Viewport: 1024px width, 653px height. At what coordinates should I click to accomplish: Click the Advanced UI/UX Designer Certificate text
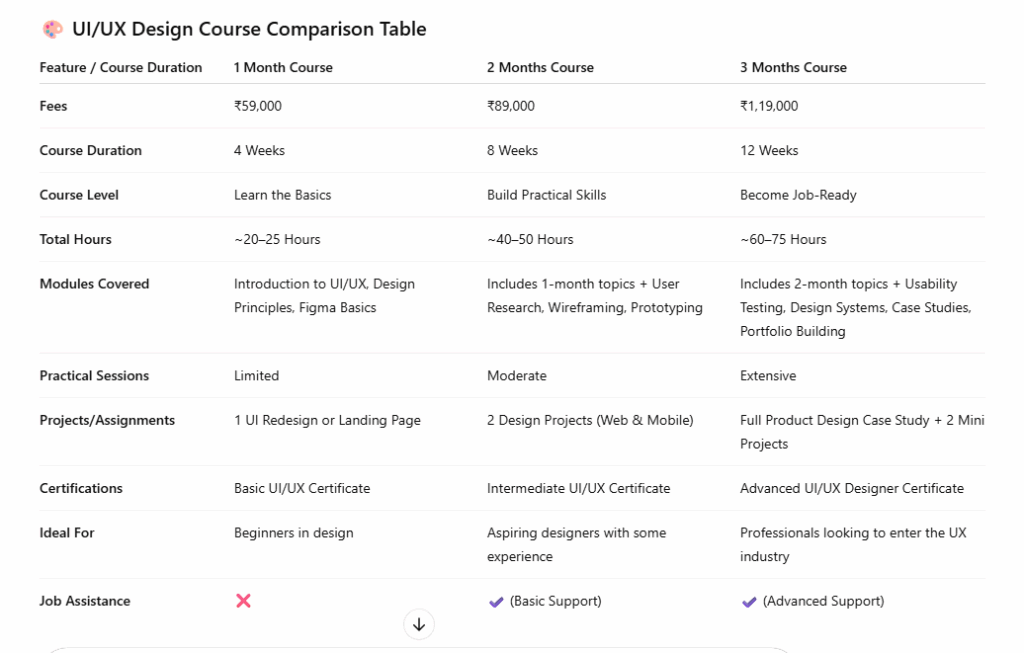pyautogui.click(x=852, y=489)
